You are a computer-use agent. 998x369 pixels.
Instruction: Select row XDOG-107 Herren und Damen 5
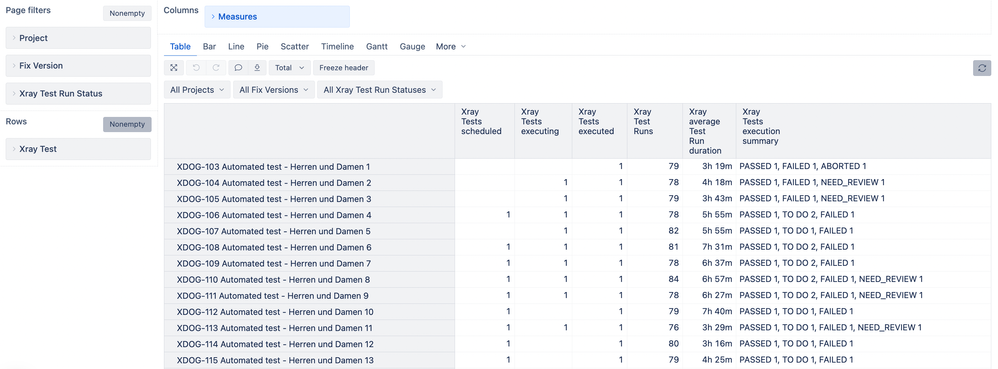pos(309,231)
